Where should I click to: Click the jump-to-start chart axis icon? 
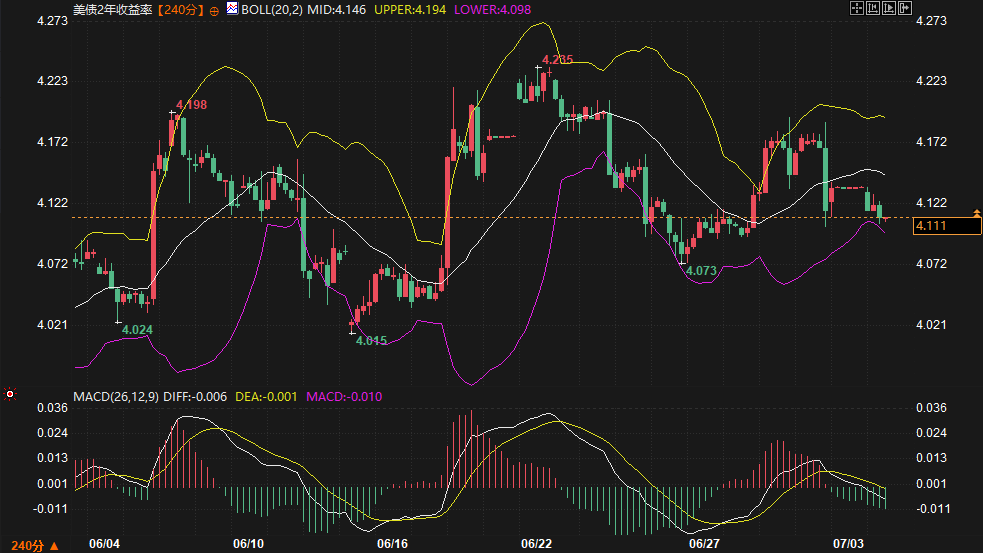(x=873, y=8)
